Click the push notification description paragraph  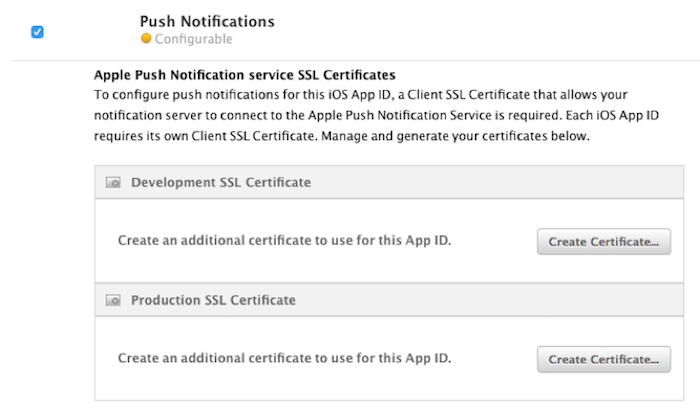tap(376, 115)
